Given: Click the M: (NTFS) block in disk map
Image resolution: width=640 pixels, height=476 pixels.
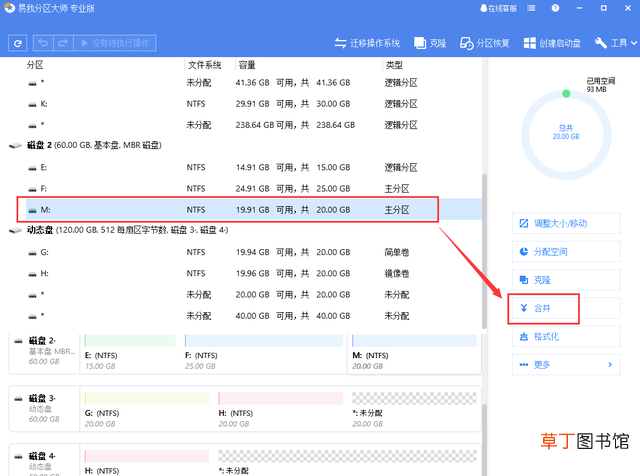Looking at the screenshot, I should 414,354.
